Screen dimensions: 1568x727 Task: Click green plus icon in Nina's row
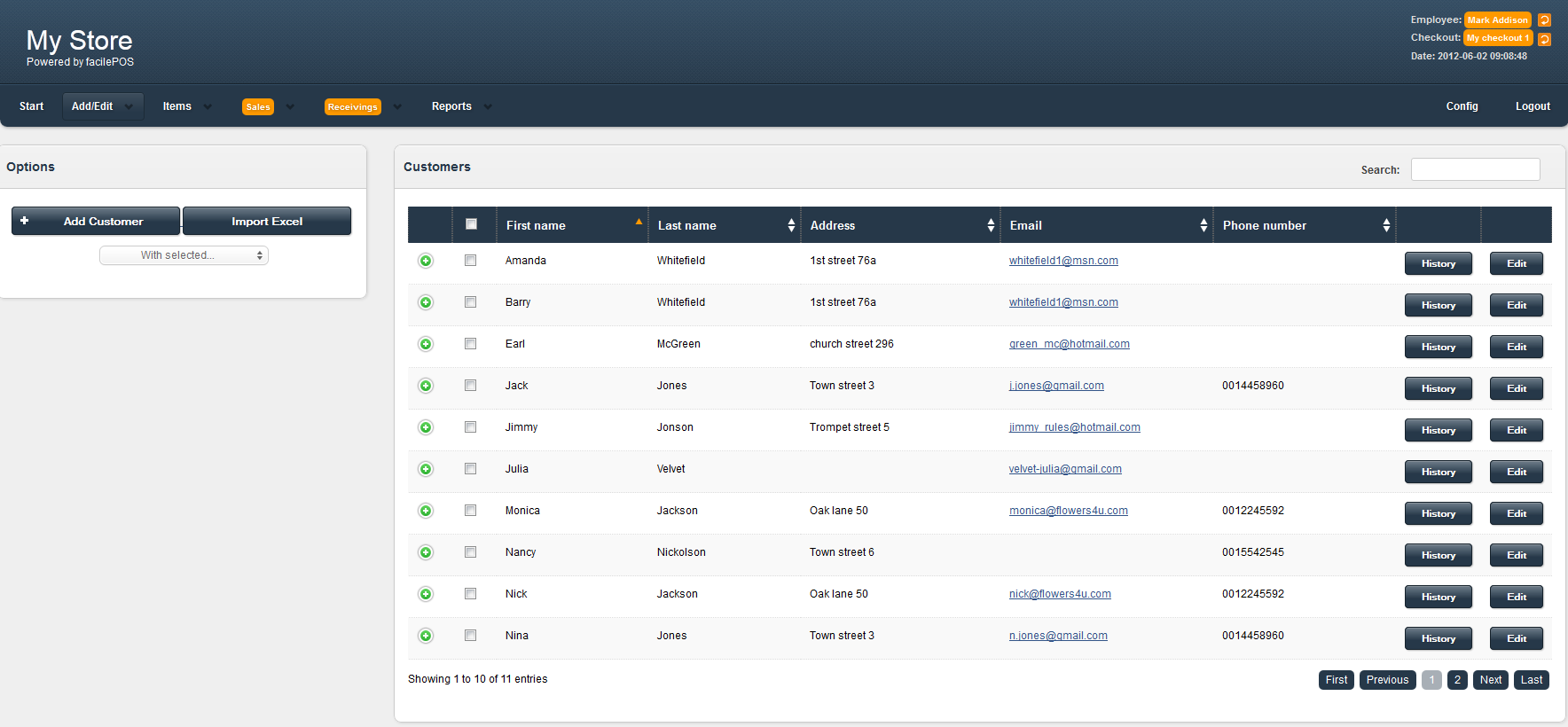click(x=426, y=636)
